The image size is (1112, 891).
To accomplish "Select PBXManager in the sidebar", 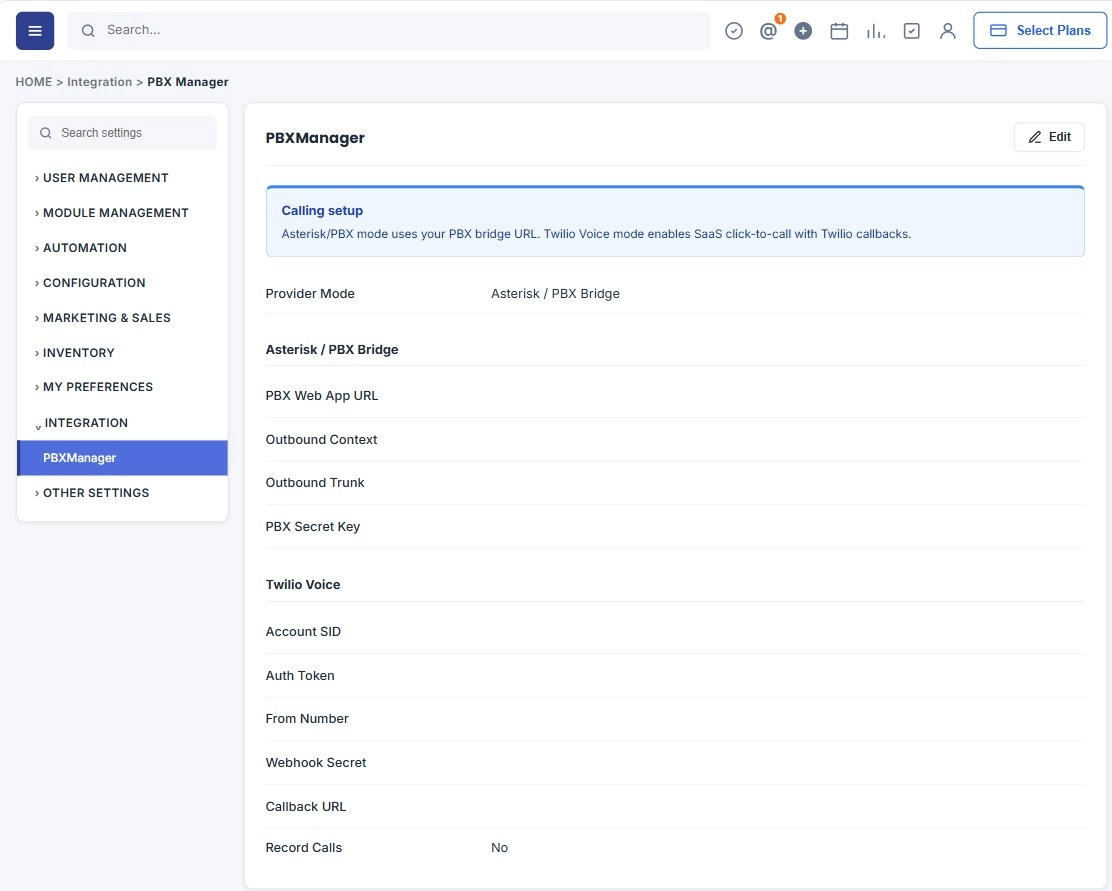I will pos(122,458).
